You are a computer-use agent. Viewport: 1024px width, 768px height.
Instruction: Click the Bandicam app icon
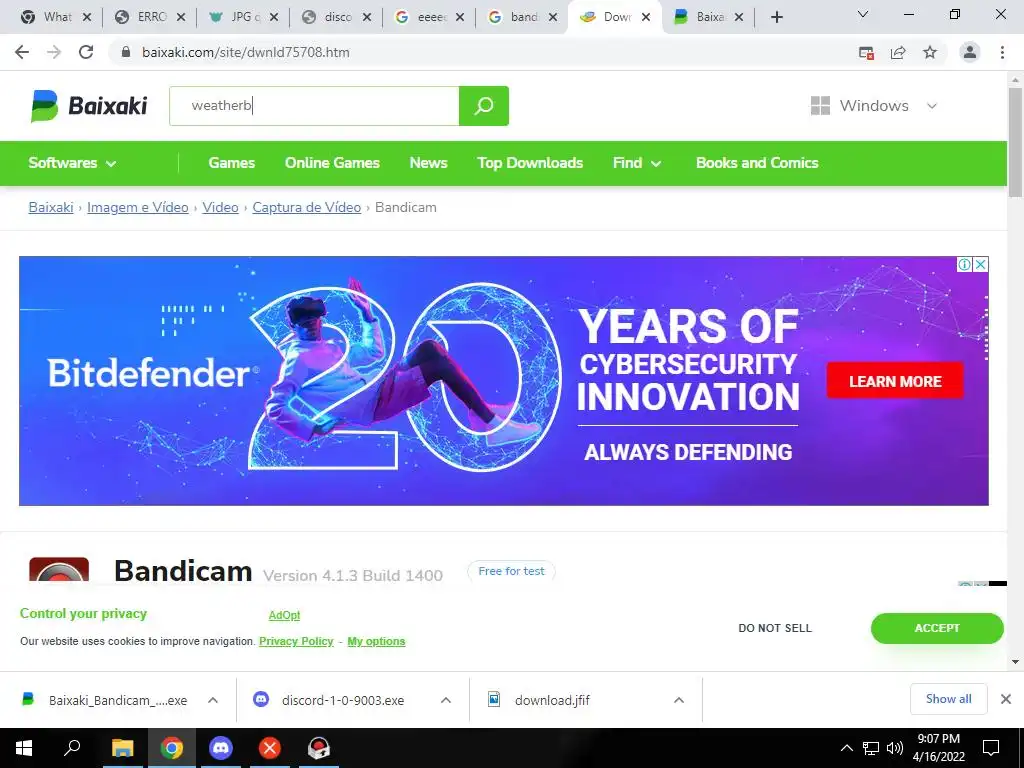click(59, 569)
